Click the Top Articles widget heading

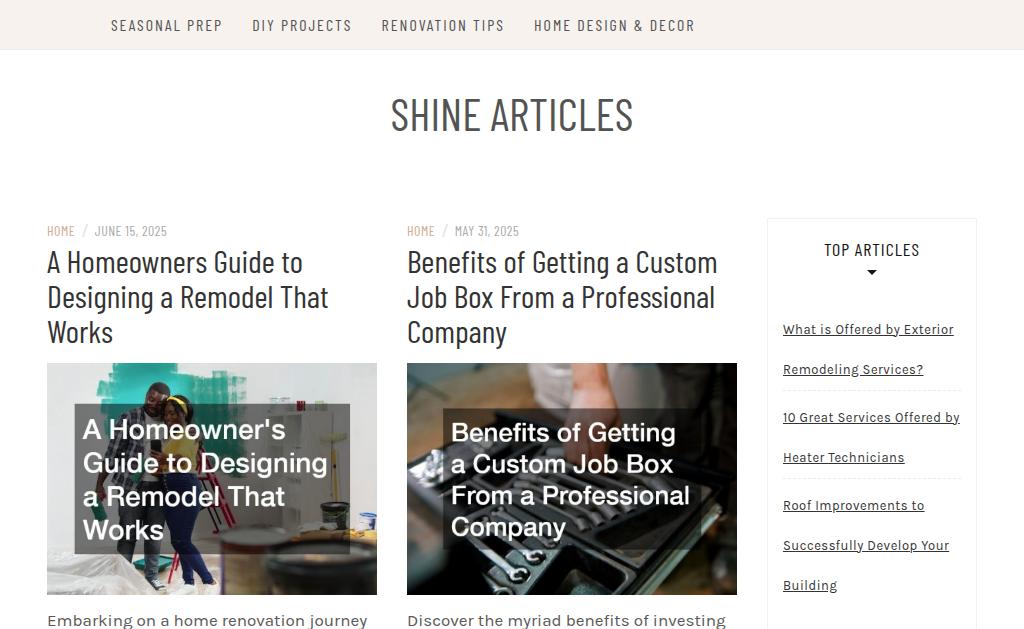point(872,250)
